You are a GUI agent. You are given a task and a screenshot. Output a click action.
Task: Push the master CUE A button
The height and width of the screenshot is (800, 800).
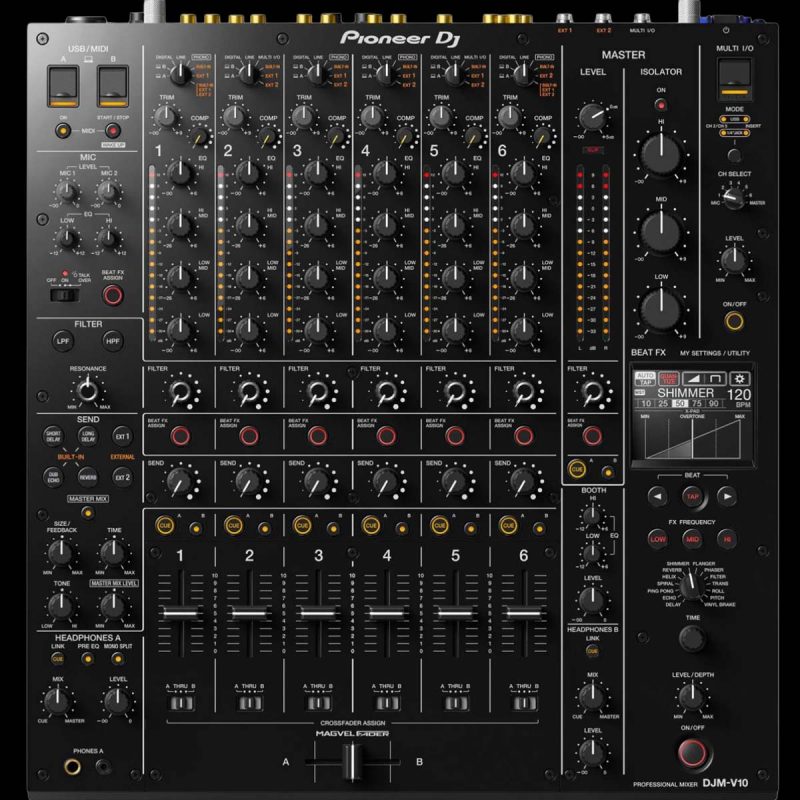point(577,469)
